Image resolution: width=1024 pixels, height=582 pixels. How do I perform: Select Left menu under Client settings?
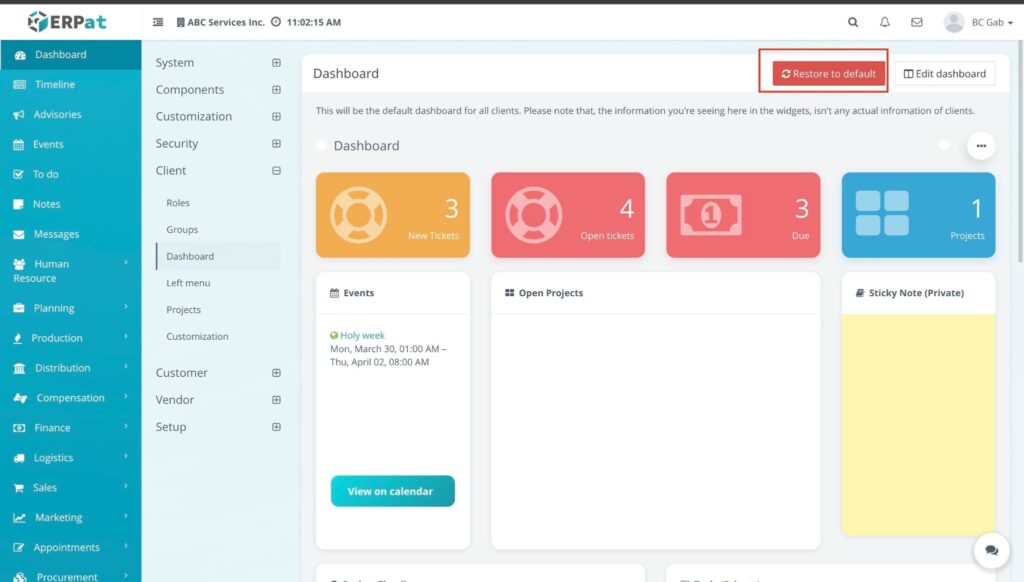click(x=188, y=283)
